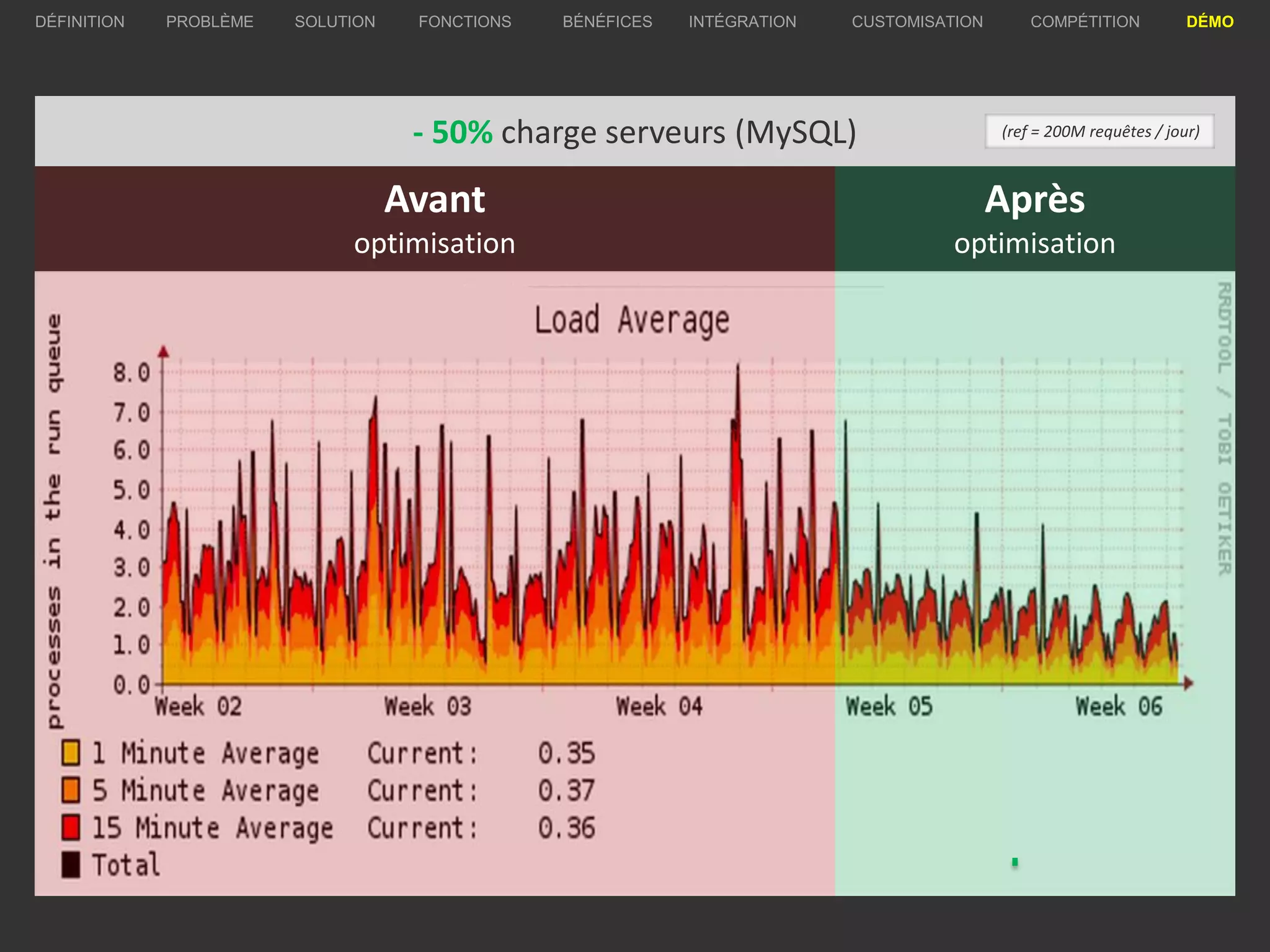Click the 2.0 y-axis value
Image resolution: width=1270 pixels, height=952 pixels.
131,607
